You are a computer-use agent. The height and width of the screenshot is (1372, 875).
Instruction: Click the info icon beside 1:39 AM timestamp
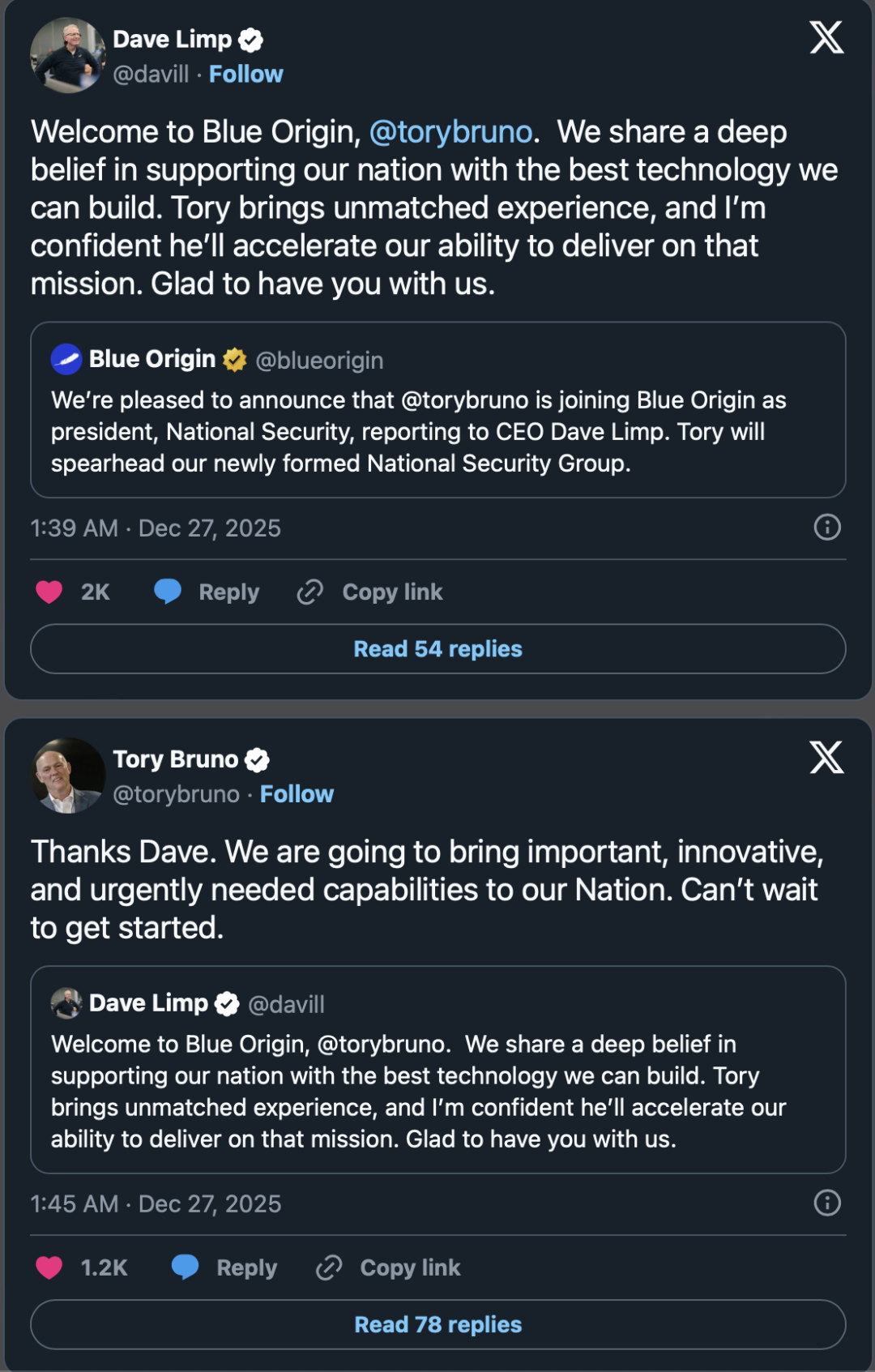click(826, 528)
